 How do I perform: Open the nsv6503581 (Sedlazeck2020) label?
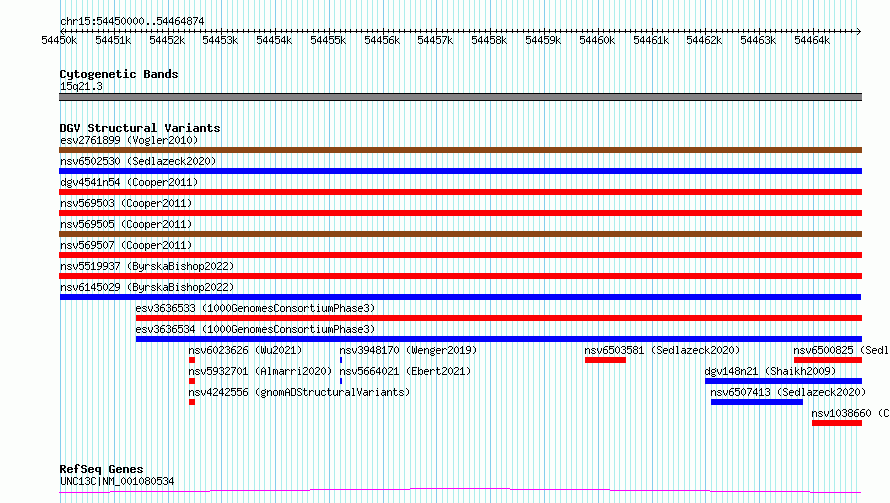(x=662, y=350)
